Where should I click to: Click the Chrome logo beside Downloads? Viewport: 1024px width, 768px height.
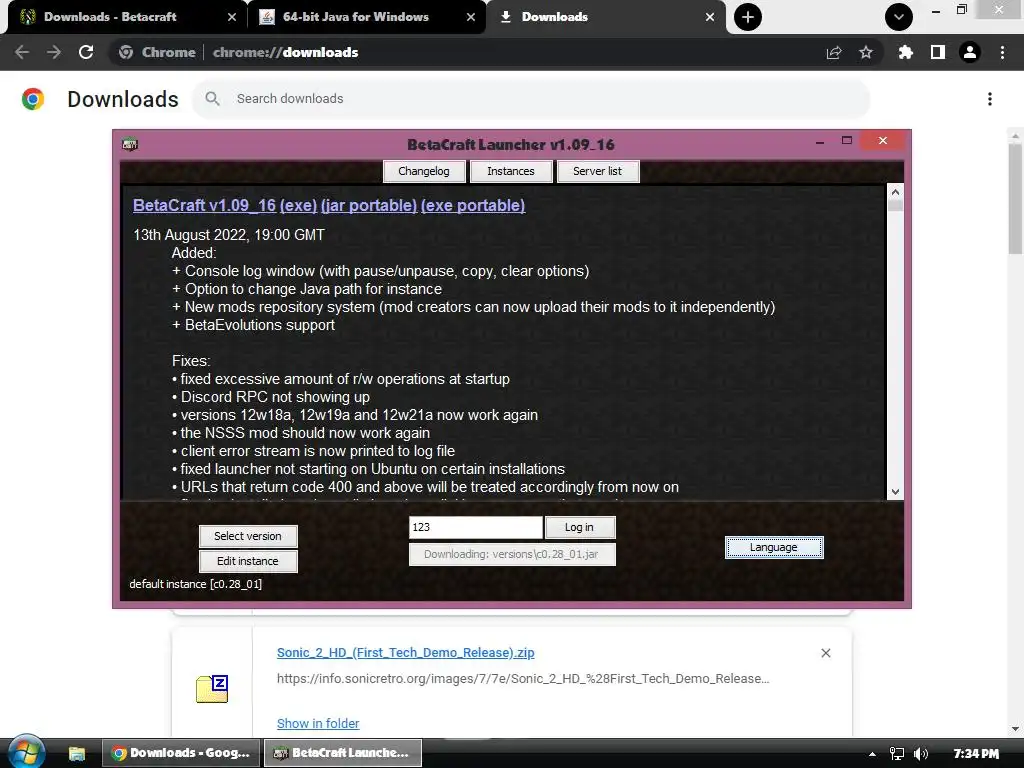pyautogui.click(x=33, y=99)
